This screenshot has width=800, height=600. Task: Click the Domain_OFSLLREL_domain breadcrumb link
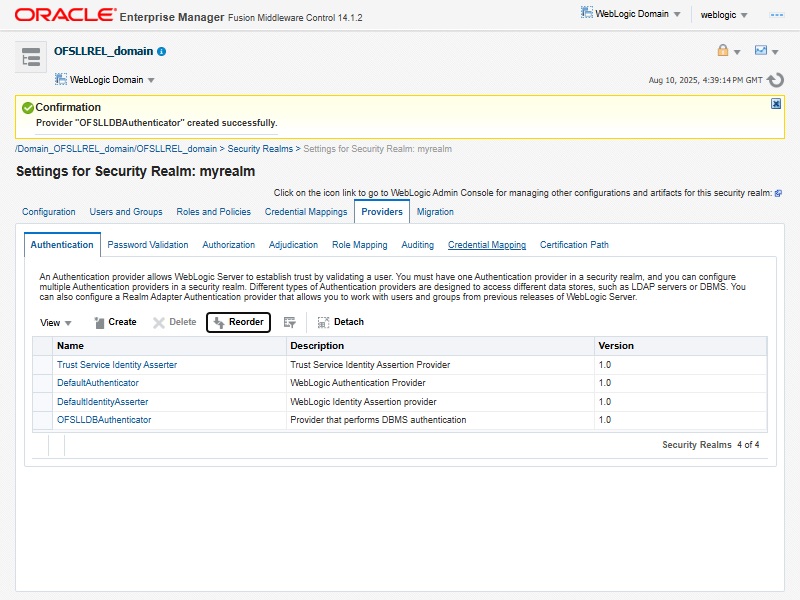point(116,149)
